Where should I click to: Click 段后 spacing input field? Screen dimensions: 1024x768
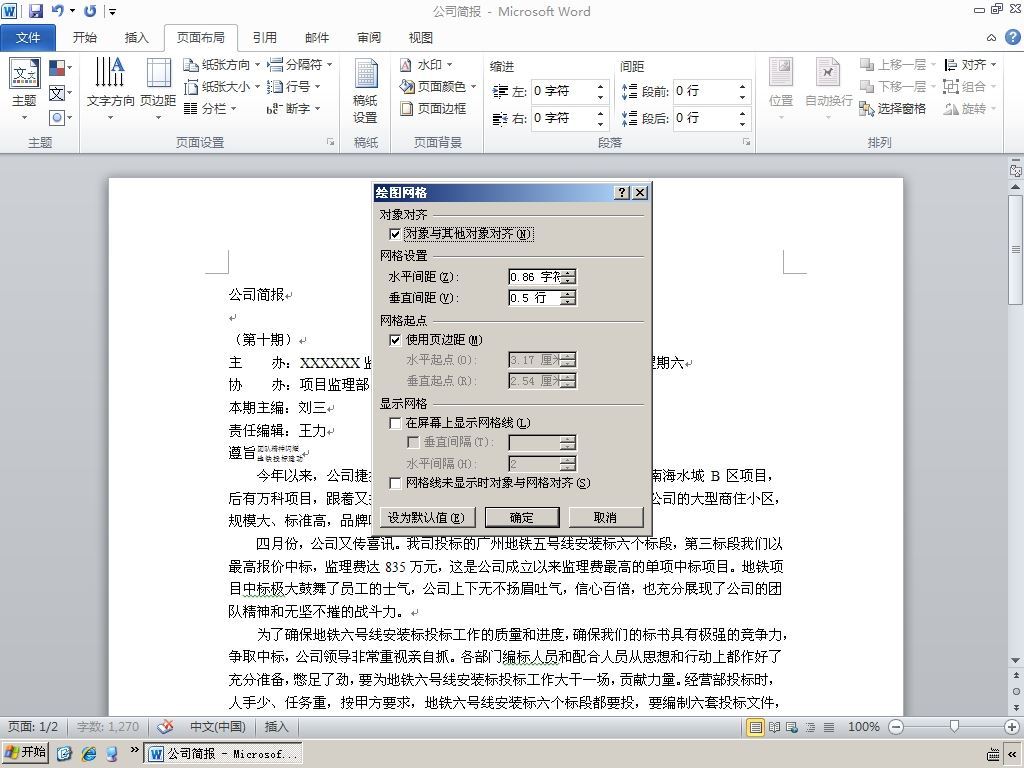[x=704, y=118]
